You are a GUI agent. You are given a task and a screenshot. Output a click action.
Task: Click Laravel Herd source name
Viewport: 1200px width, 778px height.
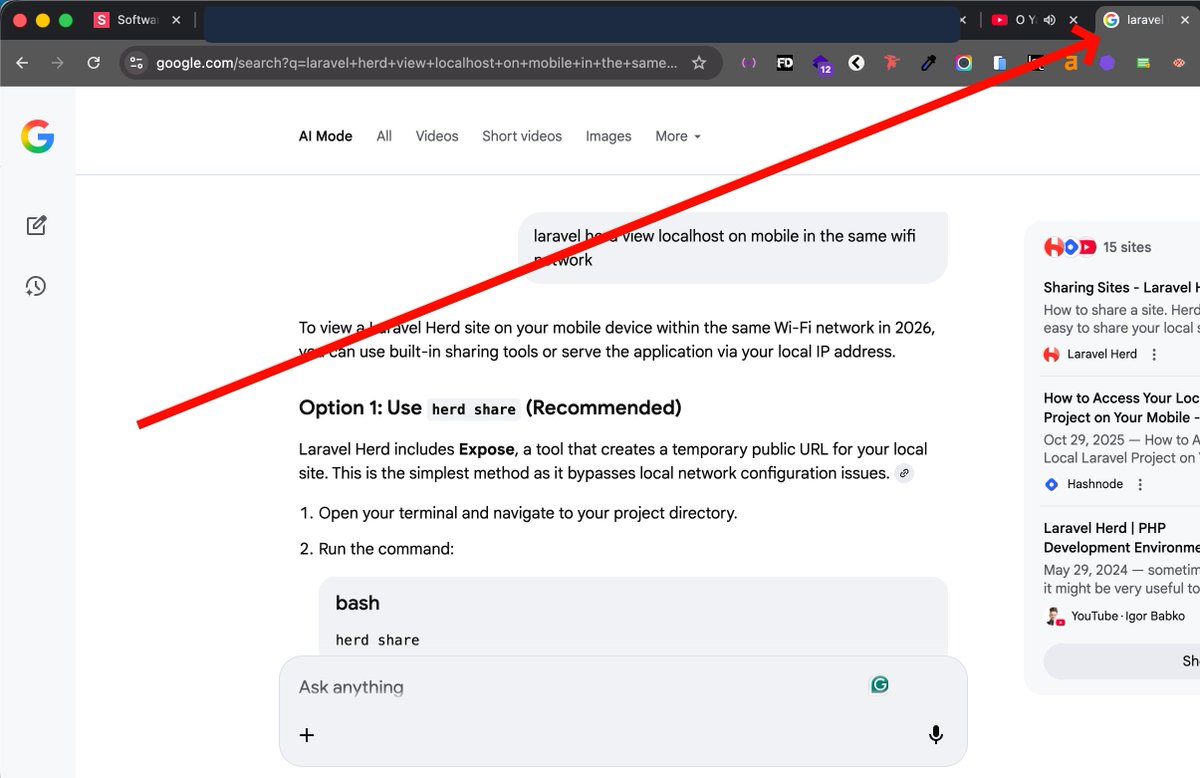1102,354
